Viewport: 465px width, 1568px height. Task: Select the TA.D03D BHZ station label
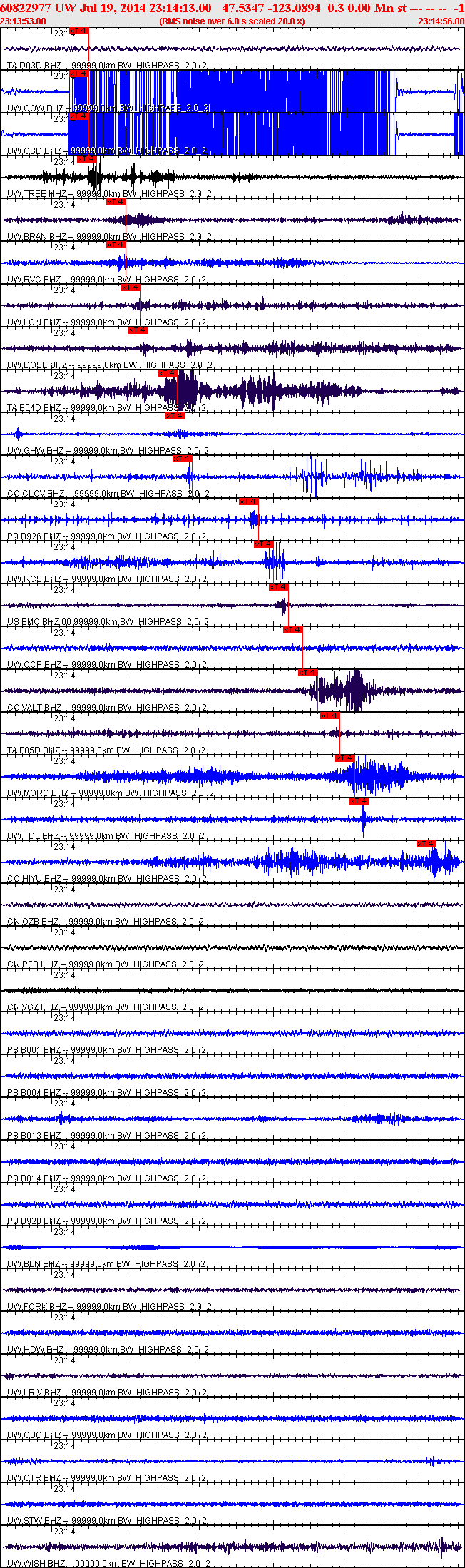click(x=34, y=66)
